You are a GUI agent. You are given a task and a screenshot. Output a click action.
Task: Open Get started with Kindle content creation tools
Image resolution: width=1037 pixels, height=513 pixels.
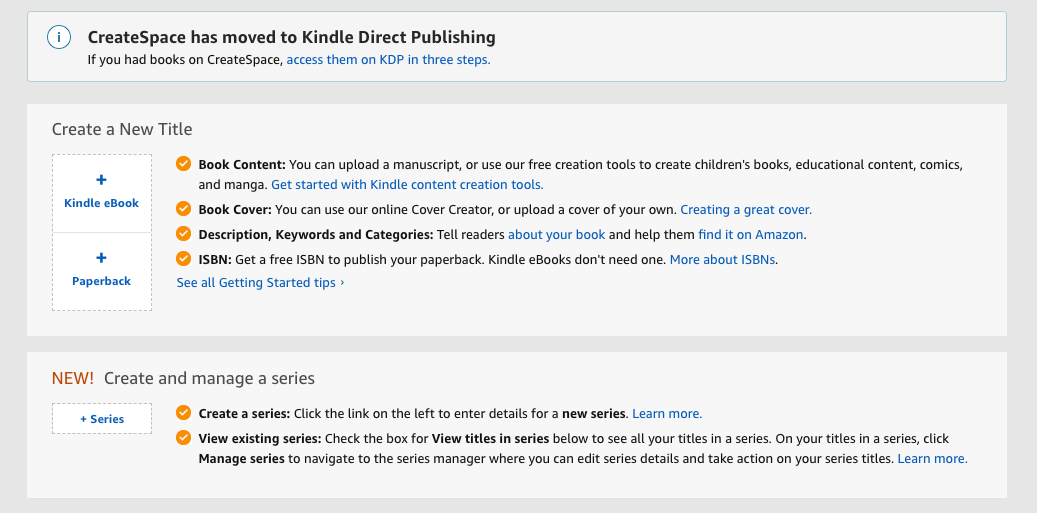pyautogui.click(x=407, y=185)
